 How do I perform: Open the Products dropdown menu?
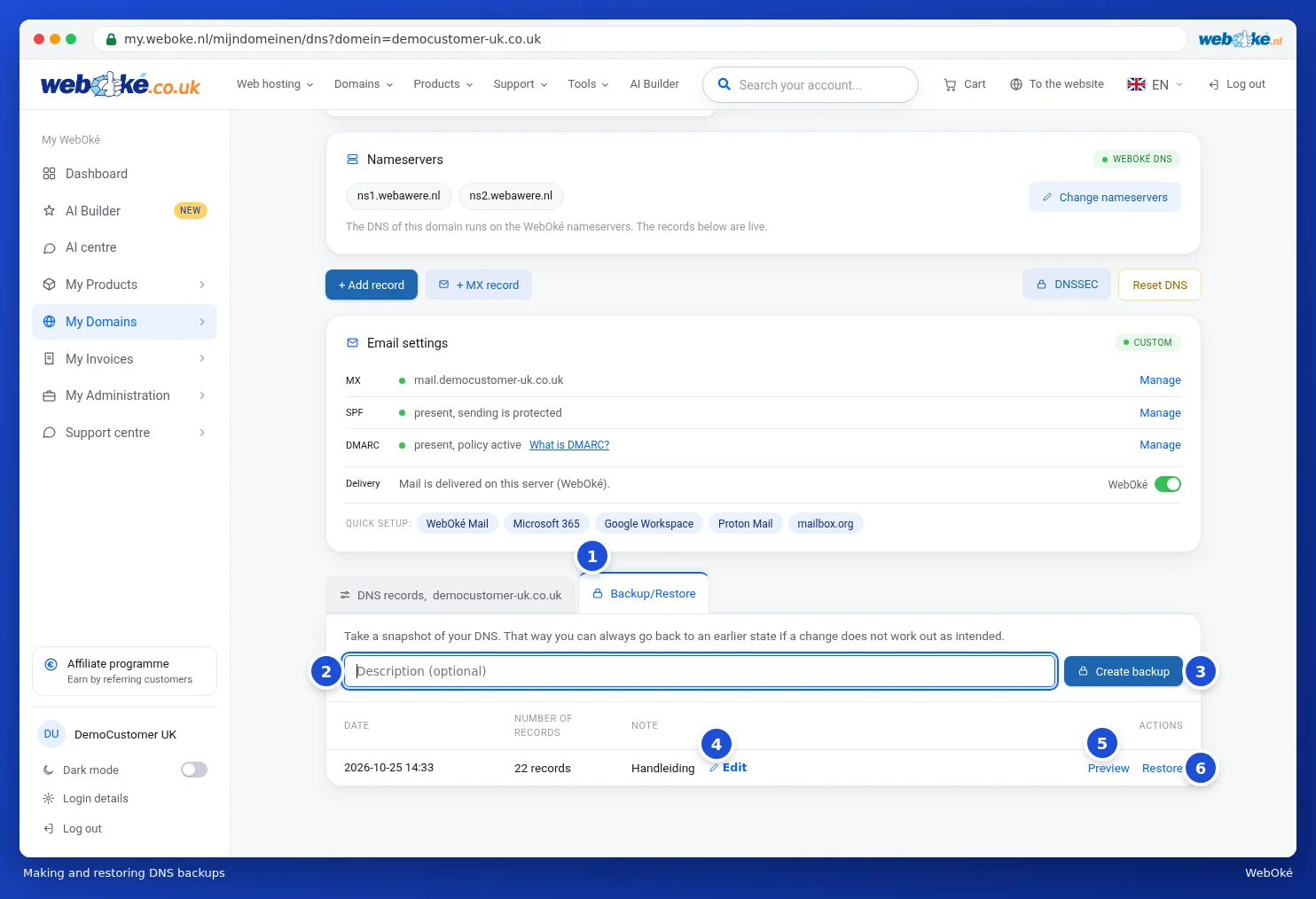pos(443,84)
